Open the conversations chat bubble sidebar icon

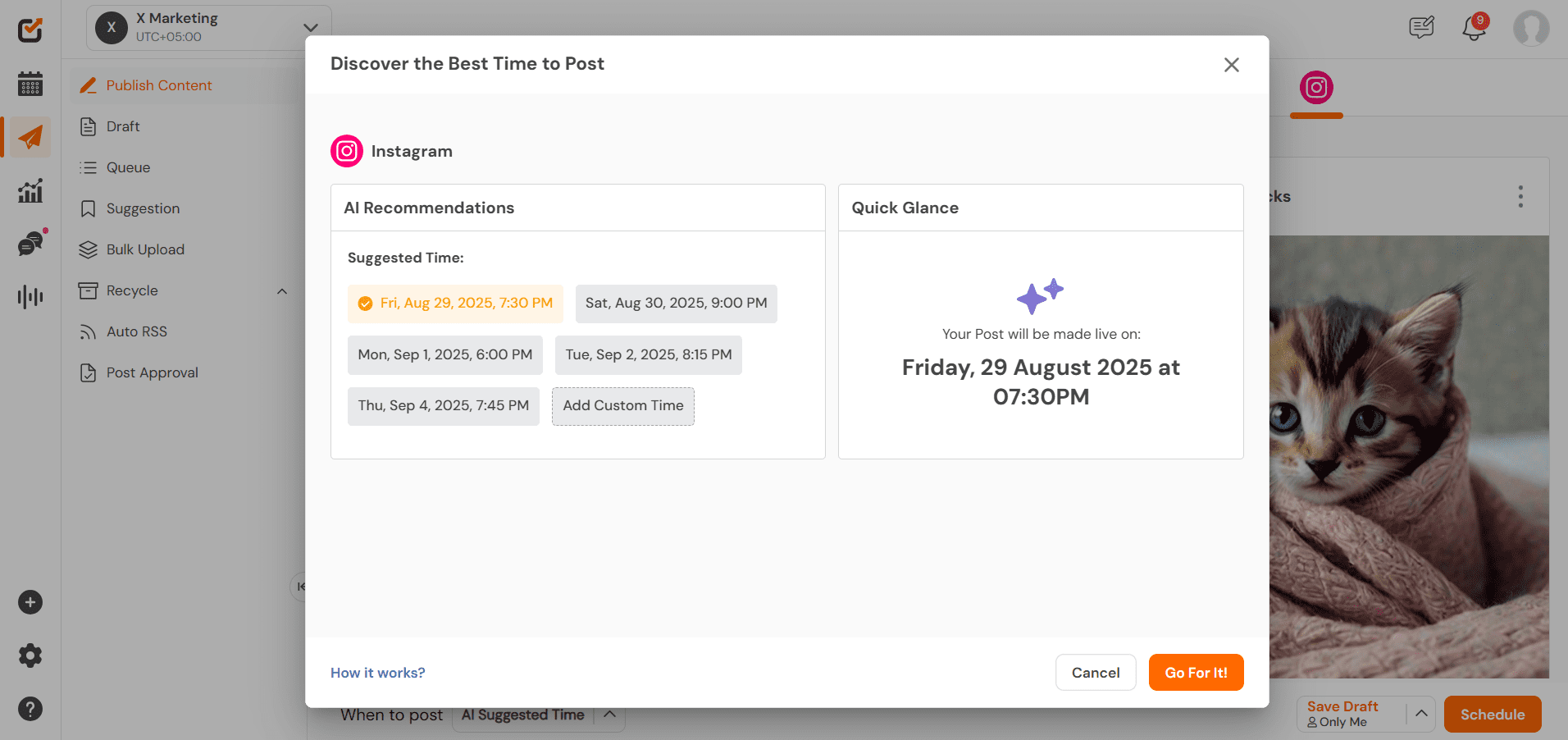[30, 244]
